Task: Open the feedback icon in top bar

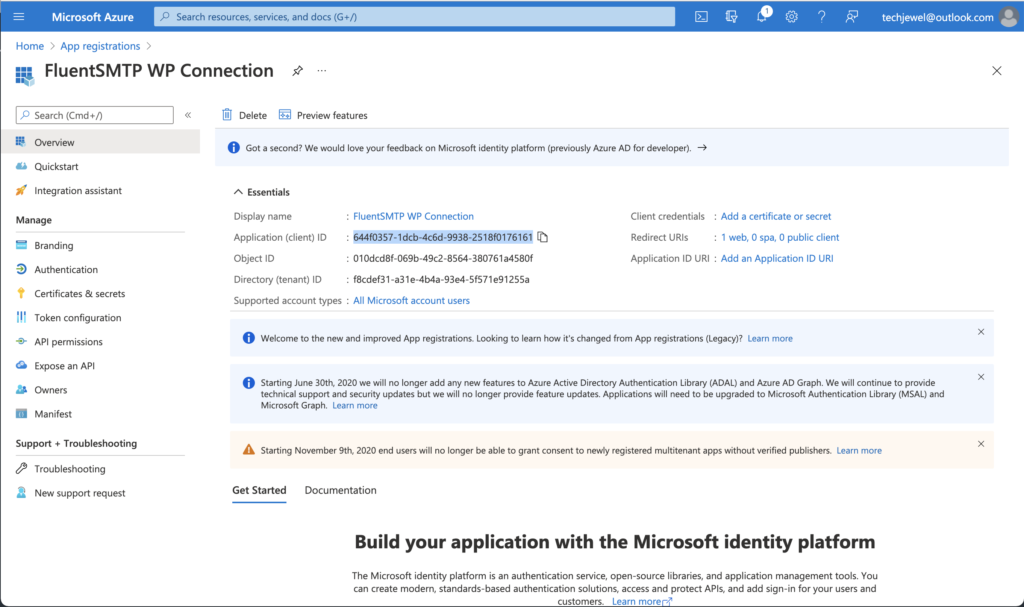Action: point(852,17)
